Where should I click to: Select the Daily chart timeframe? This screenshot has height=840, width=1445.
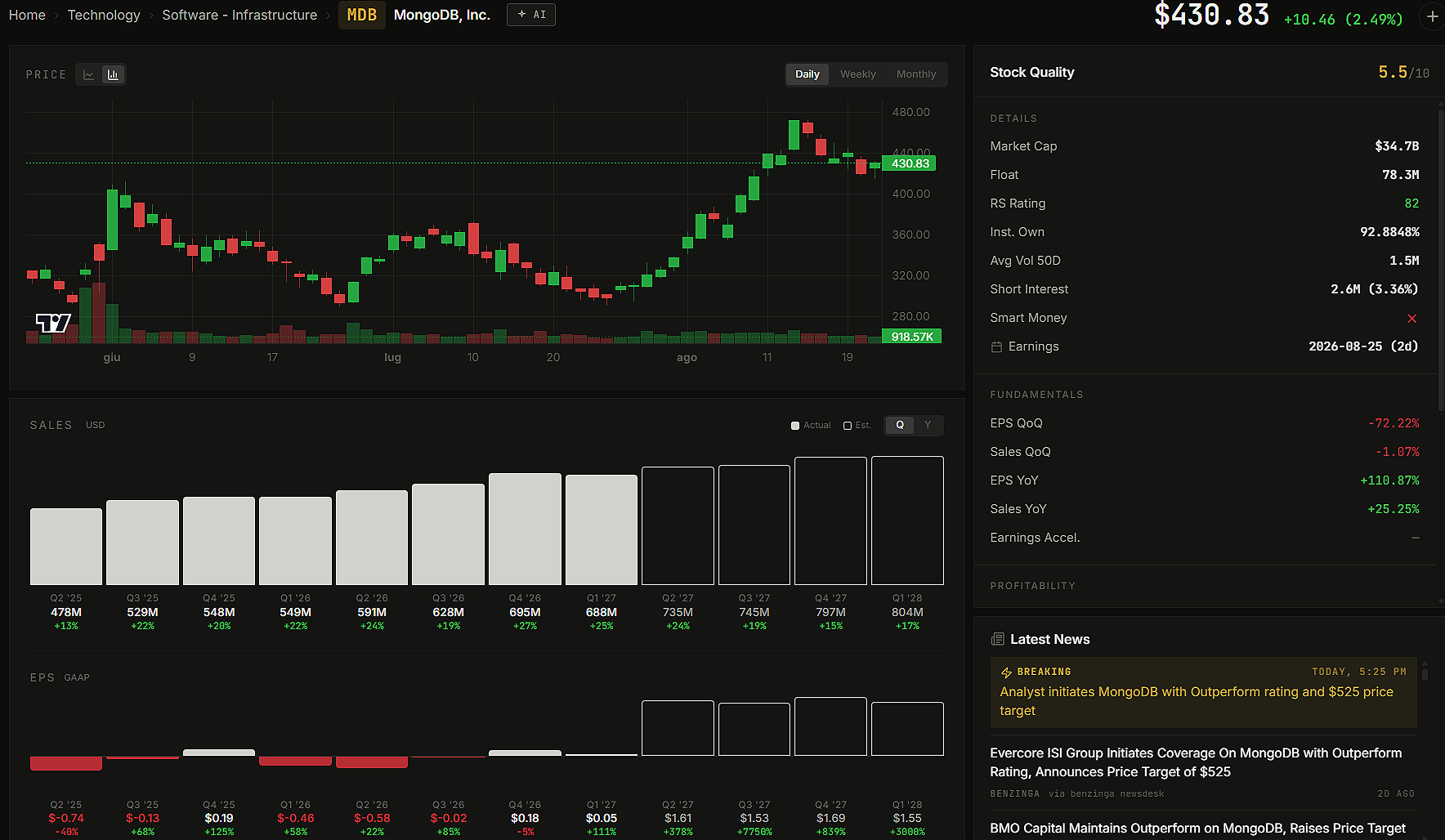coord(807,74)
